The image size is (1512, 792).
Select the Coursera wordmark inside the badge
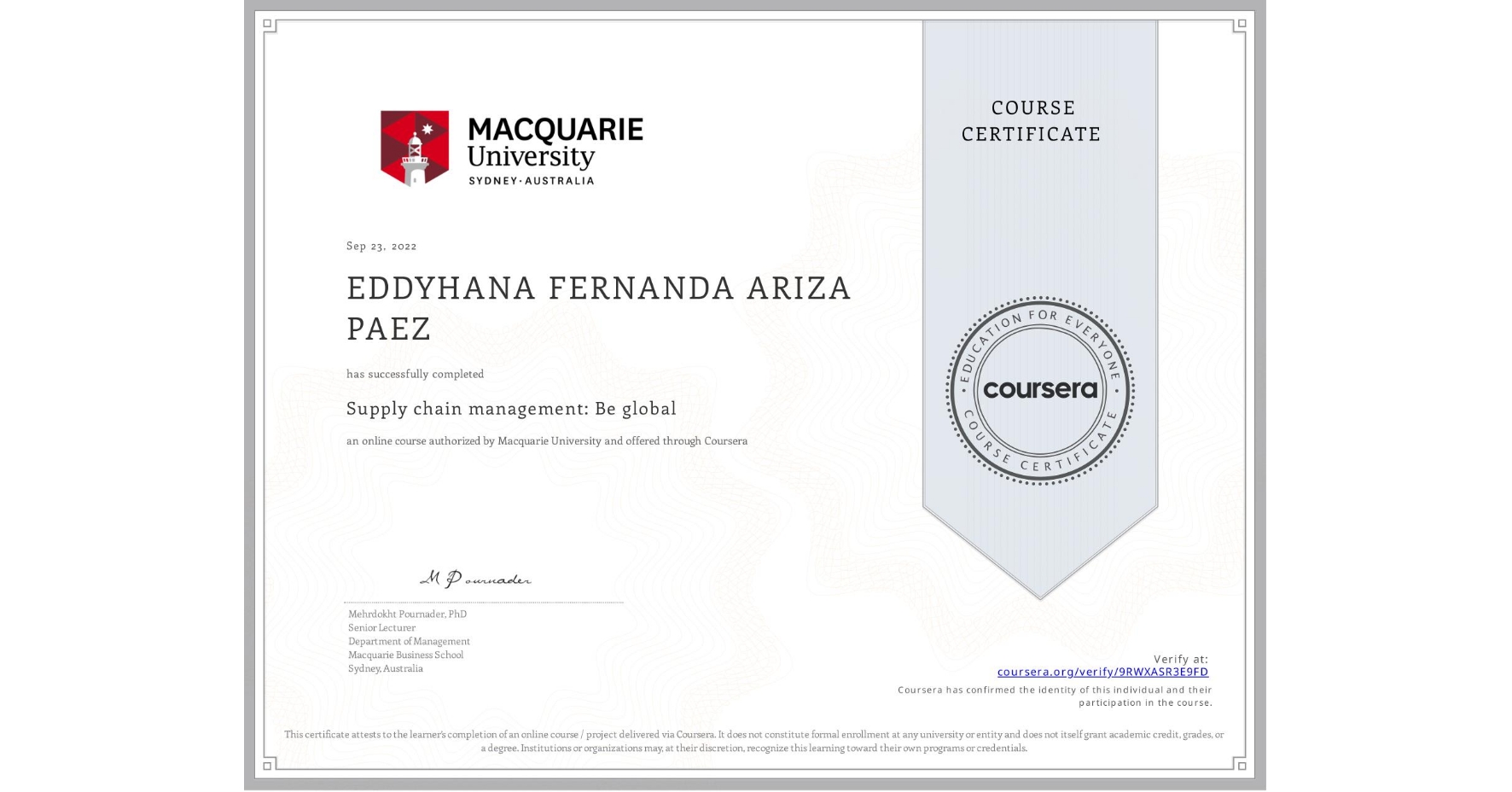coord(1040,389)
